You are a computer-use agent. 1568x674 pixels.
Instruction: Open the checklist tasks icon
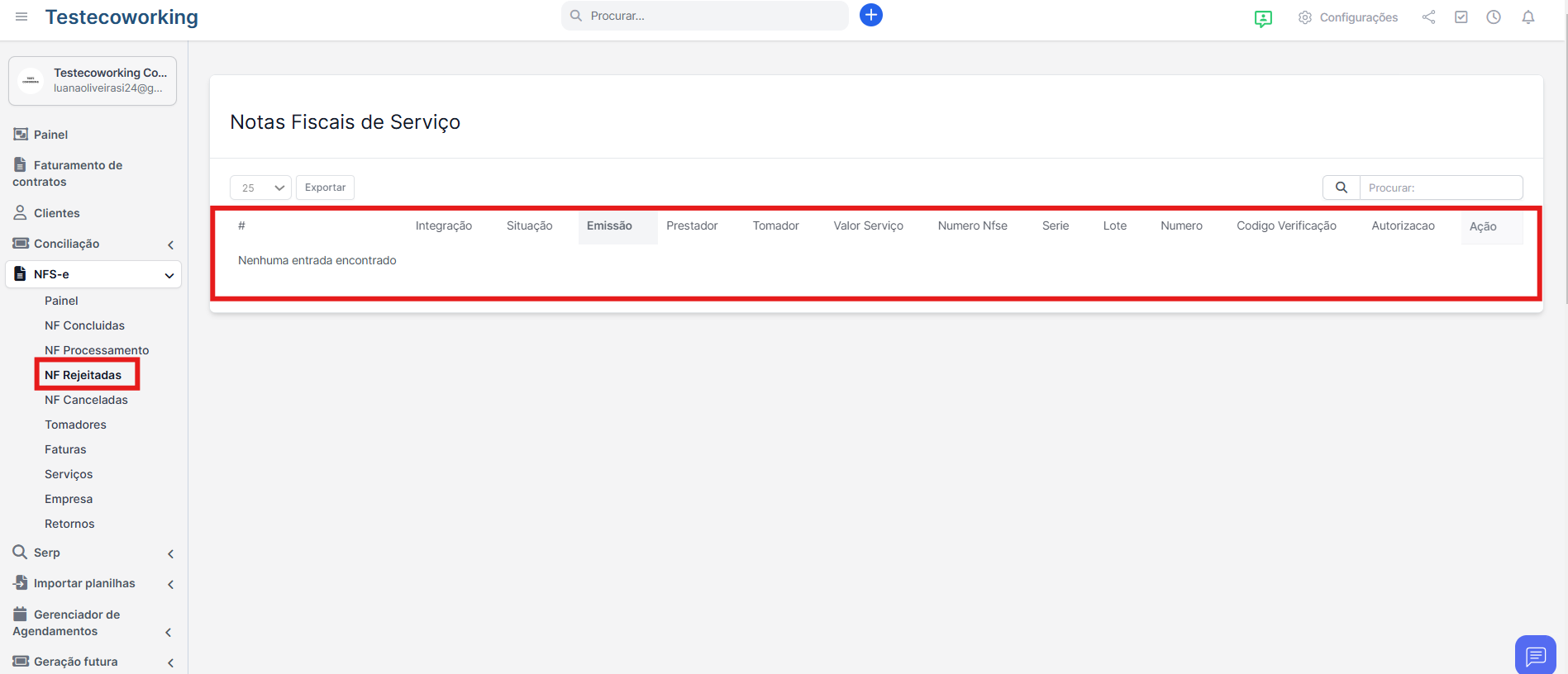(x=1461, y=17)
